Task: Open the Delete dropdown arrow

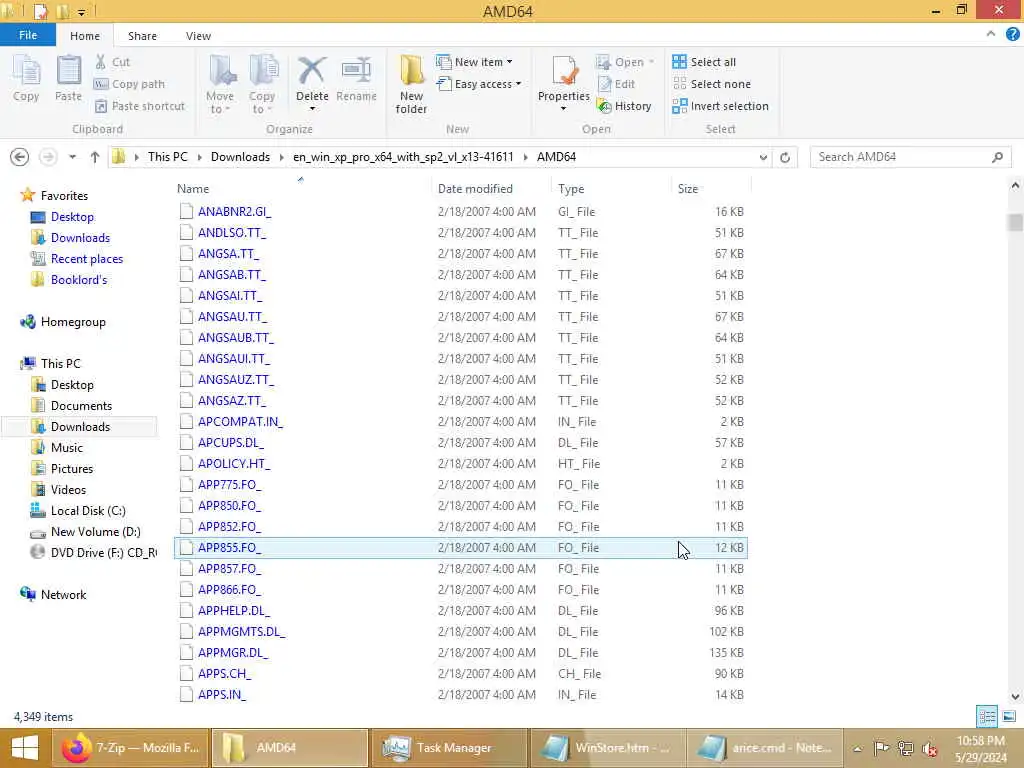Action: tap(312, 108)
